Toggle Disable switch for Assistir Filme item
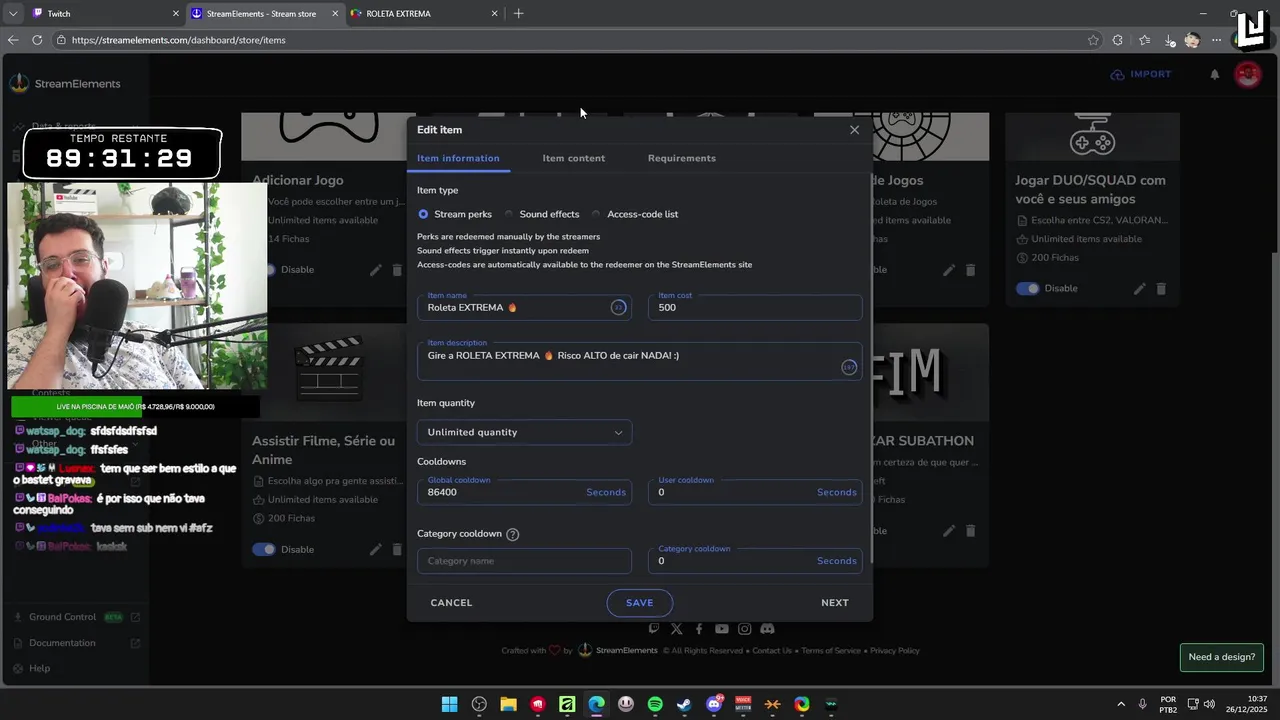Screen dimensions: 1280x720 264,549
